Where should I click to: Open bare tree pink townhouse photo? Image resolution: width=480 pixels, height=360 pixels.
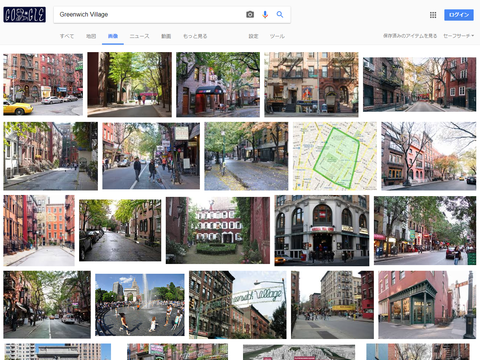point(429,156)
